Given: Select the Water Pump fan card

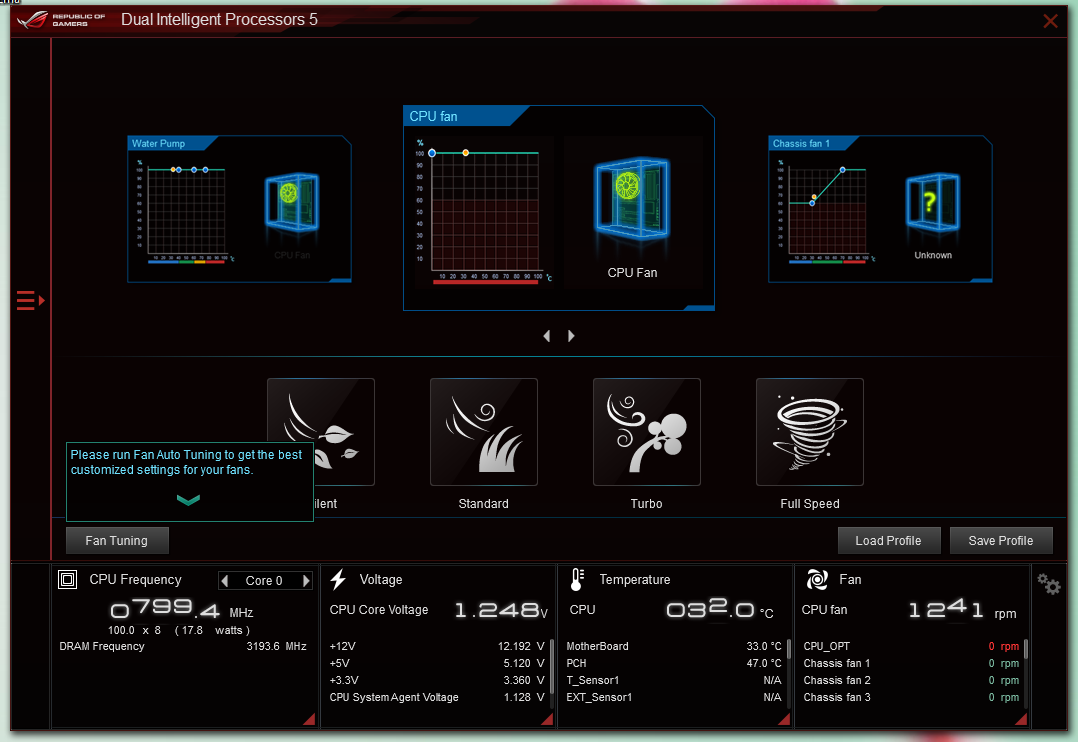Looking at the screenshot, I should (x=239, y=209).
